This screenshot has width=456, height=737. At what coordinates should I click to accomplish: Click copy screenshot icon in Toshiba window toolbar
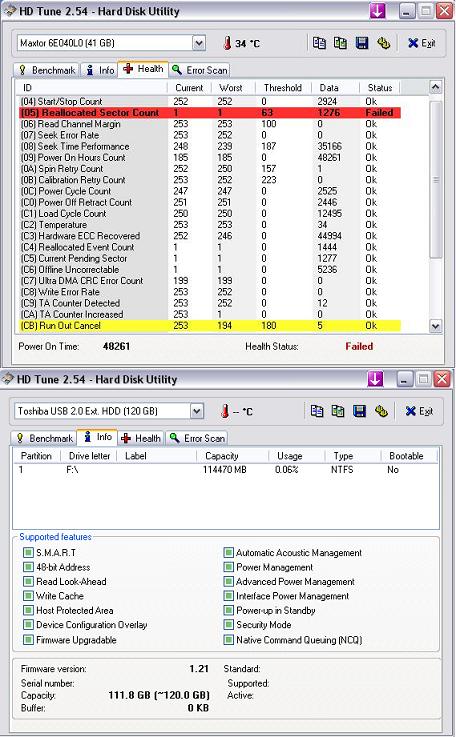pyautogui.click(x=338, y=411)
